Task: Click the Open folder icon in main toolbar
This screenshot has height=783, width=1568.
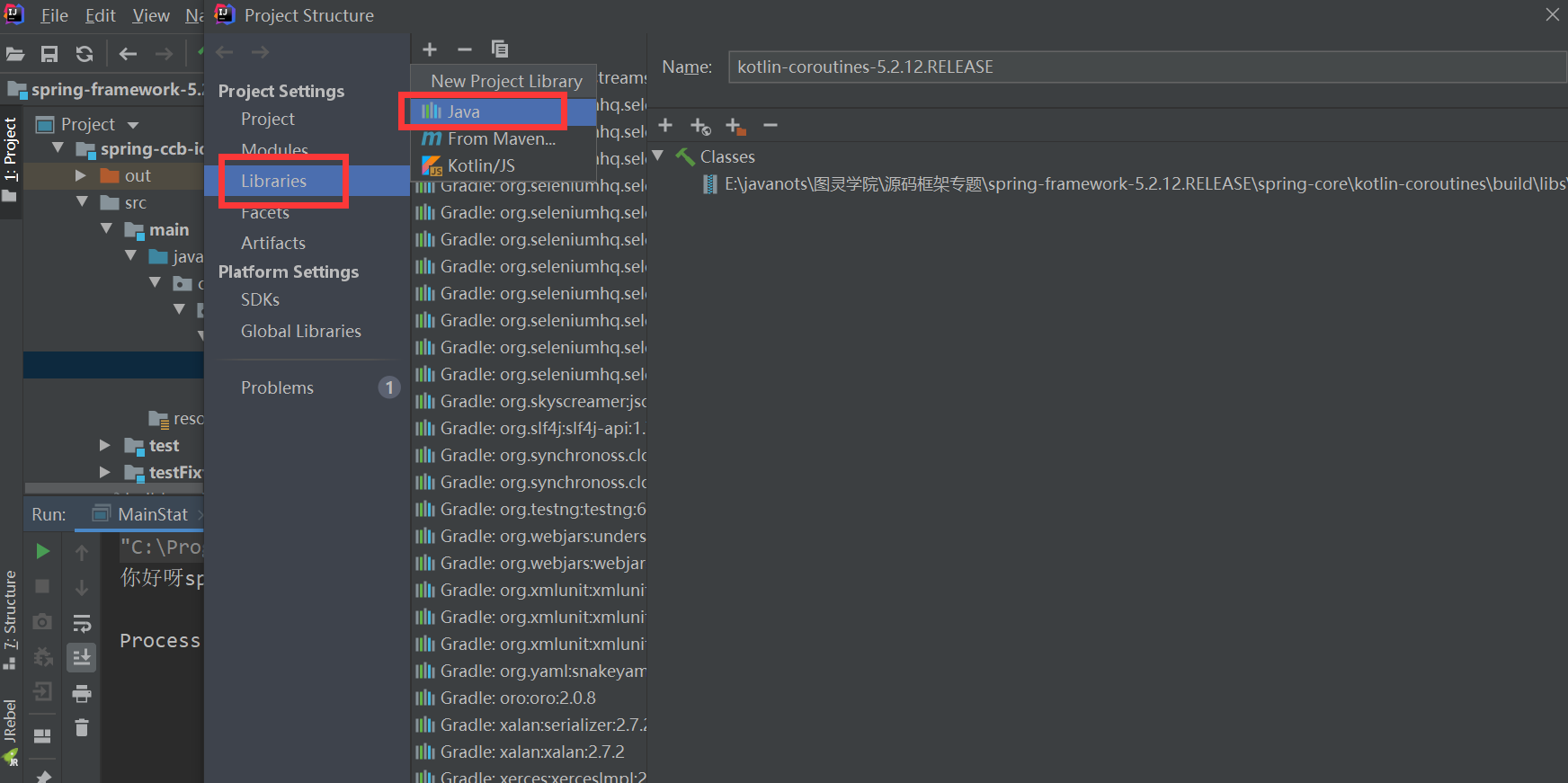Action: pos(15,54)
